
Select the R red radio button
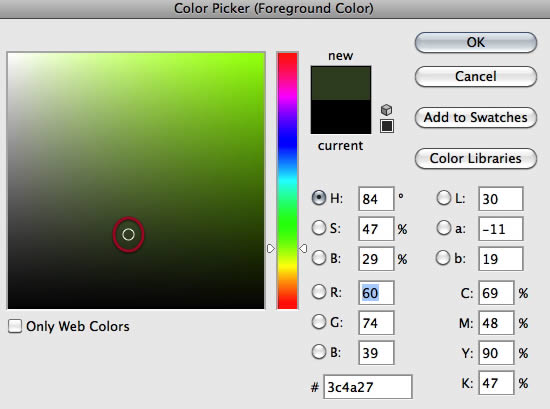tap(319, 292)
